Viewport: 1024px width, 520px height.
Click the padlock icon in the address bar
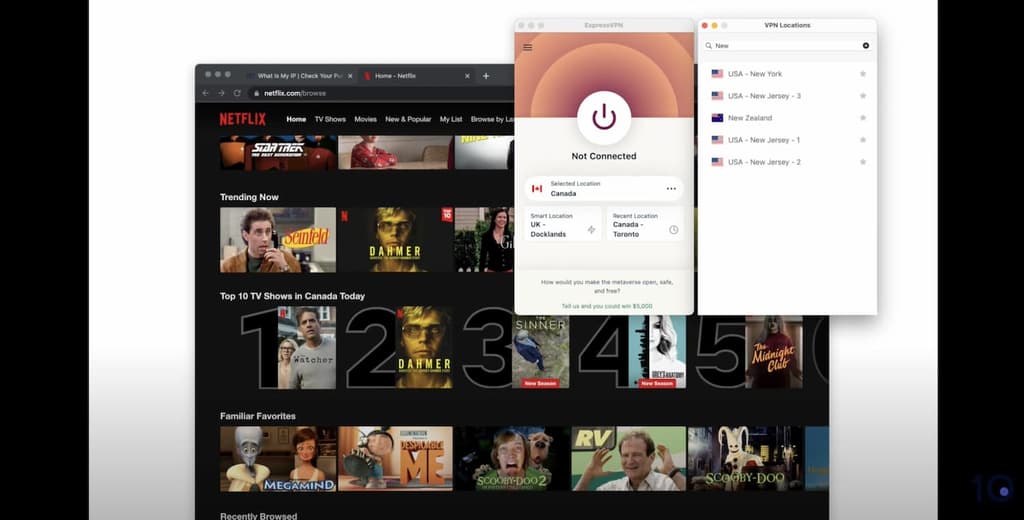256,93
